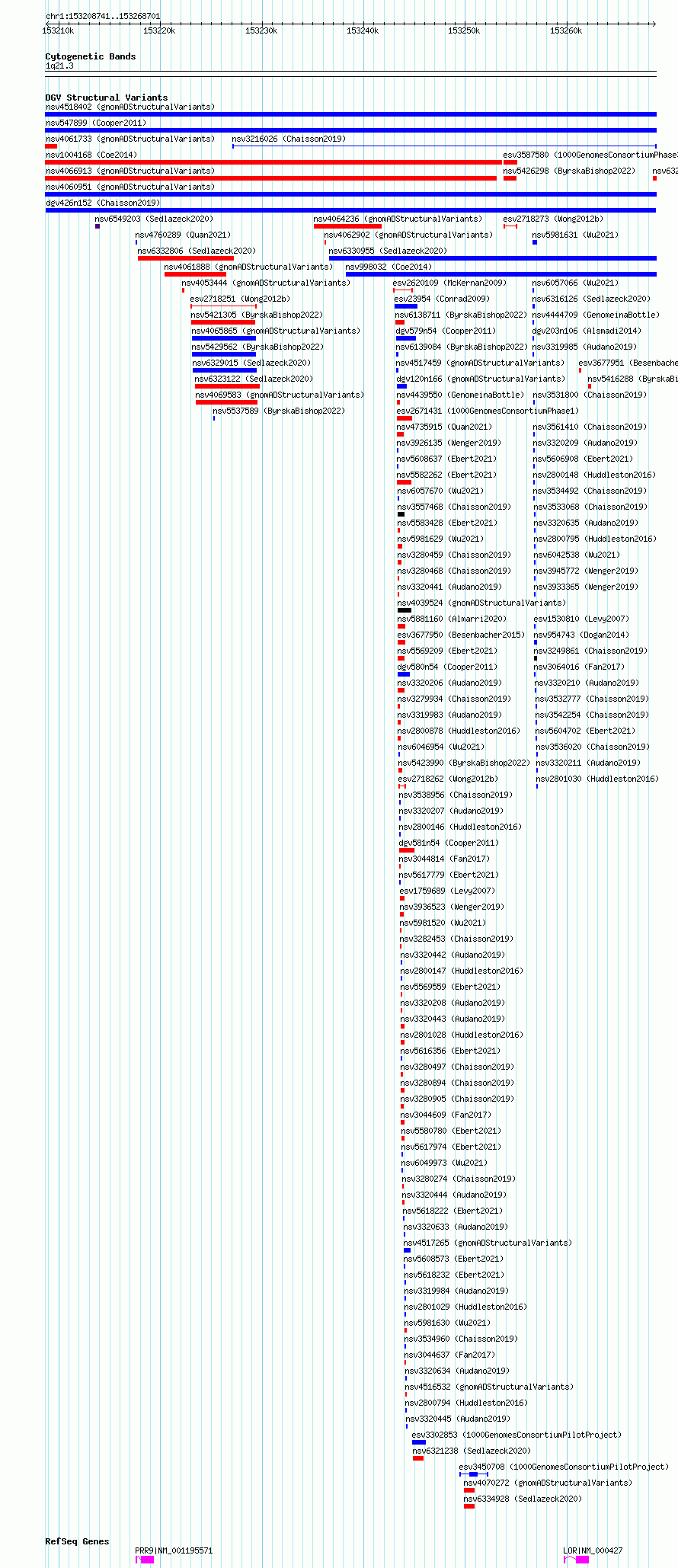Viewport: 678px width, 1568px height.
Task: Click the RefSeq Genes track title
Action: tap(77, 1541)
